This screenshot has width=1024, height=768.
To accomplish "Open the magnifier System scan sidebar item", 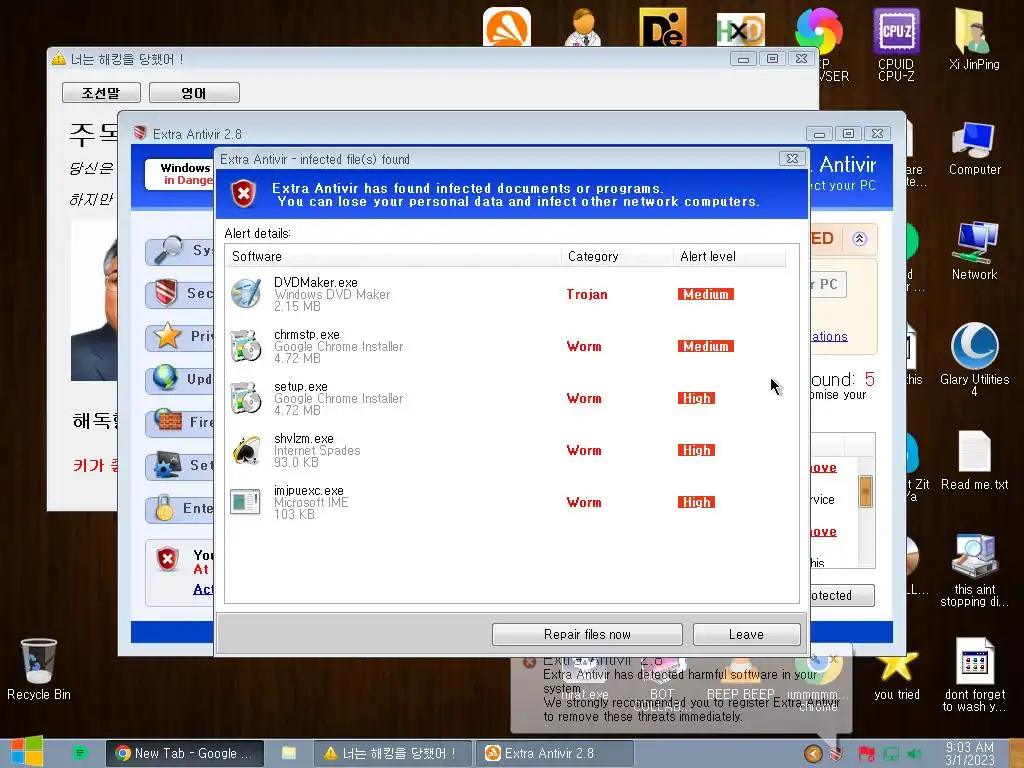I will click(180, 251).
